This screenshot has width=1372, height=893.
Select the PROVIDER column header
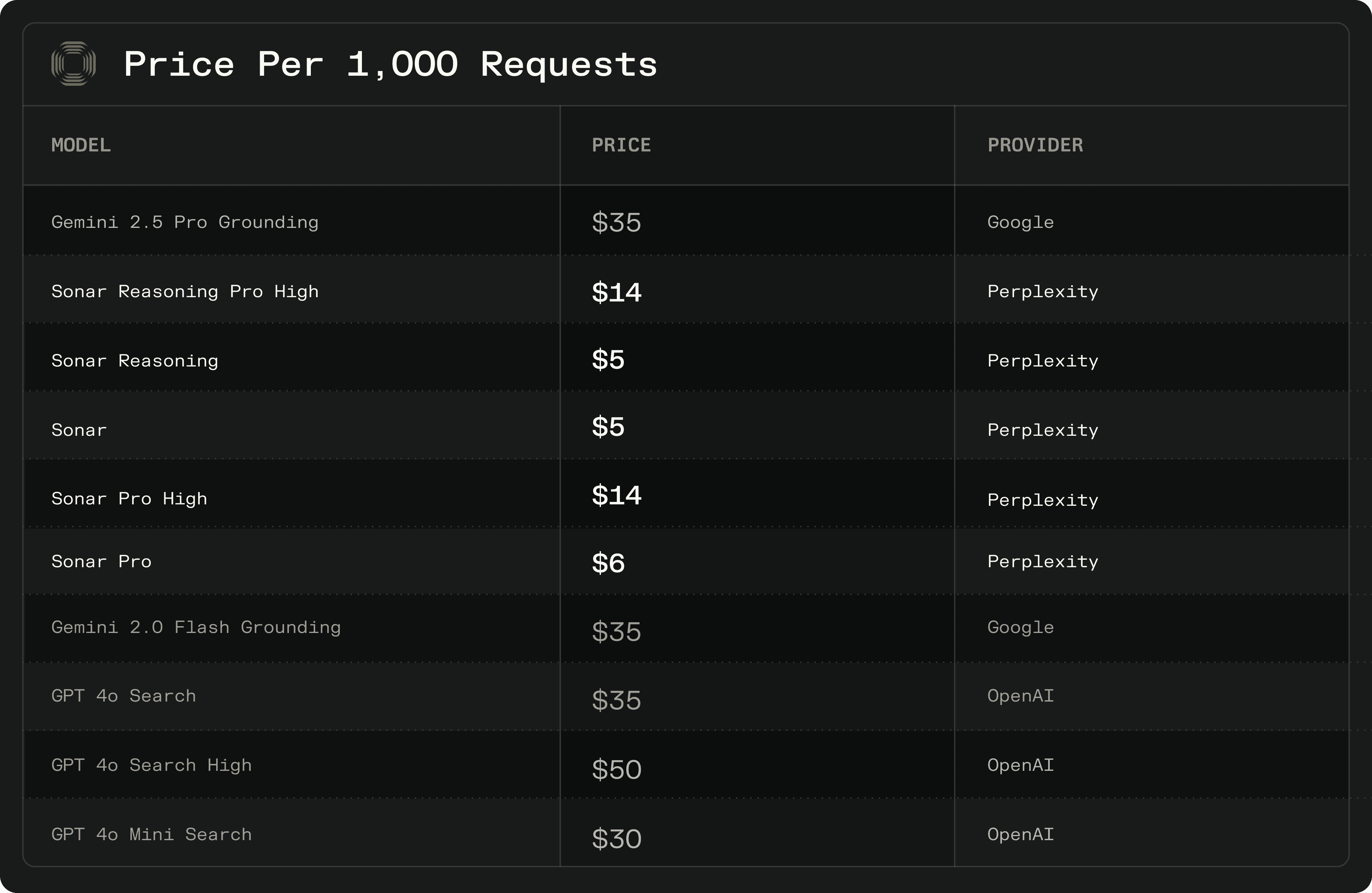pyautogui.click(x=1035, y=145)
